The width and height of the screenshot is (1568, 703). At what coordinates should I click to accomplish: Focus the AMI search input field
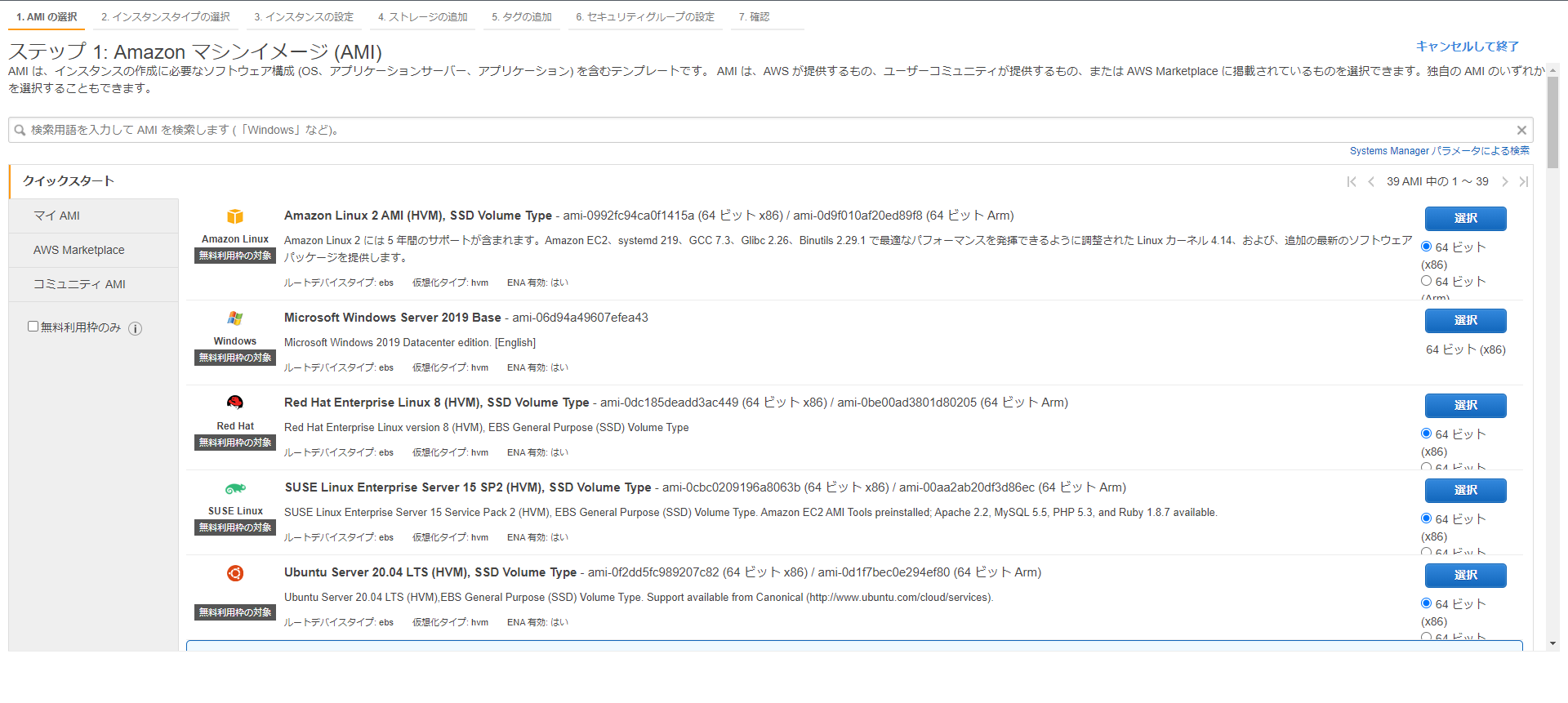click(770, 130)
